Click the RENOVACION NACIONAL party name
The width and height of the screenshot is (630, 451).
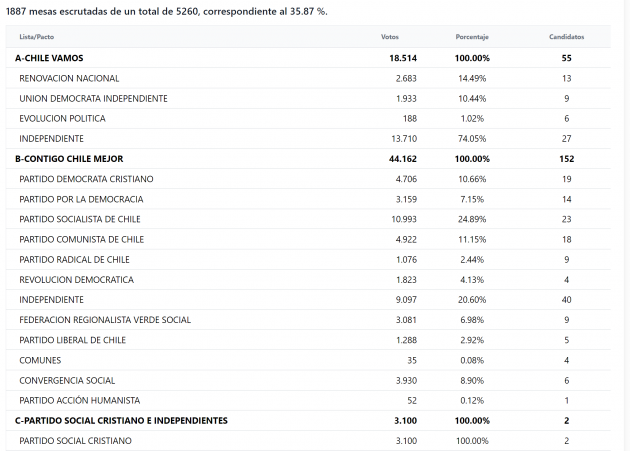coord(69,78)
